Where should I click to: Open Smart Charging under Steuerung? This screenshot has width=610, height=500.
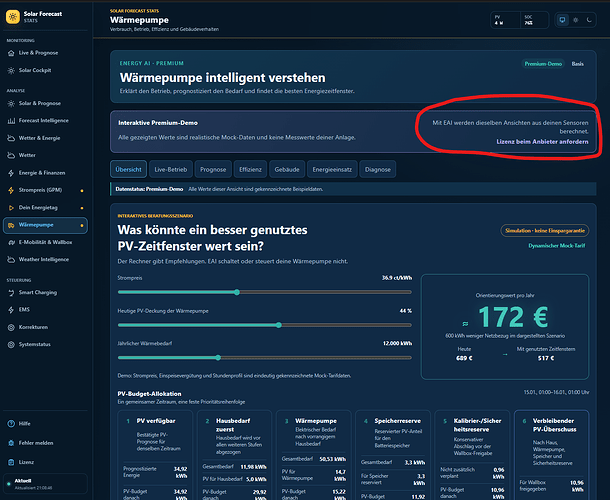(37, 293)
